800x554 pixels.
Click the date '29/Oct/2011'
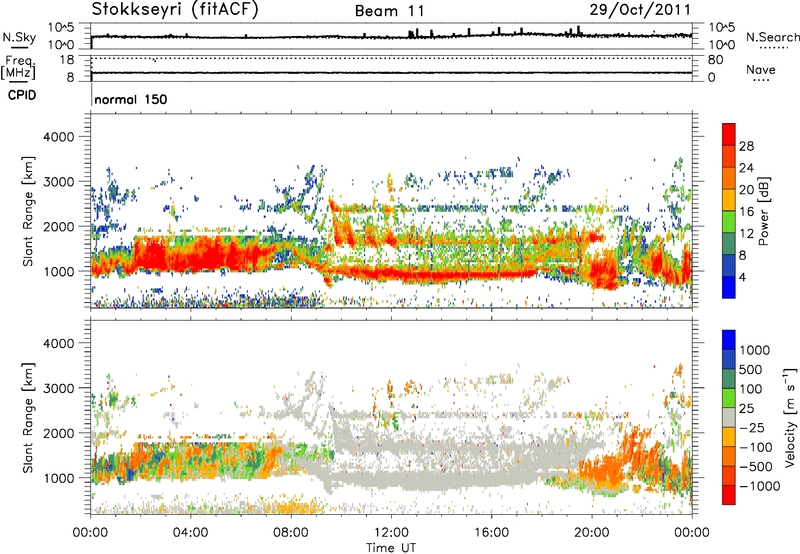pyautogui.click(x=640, y=9)
